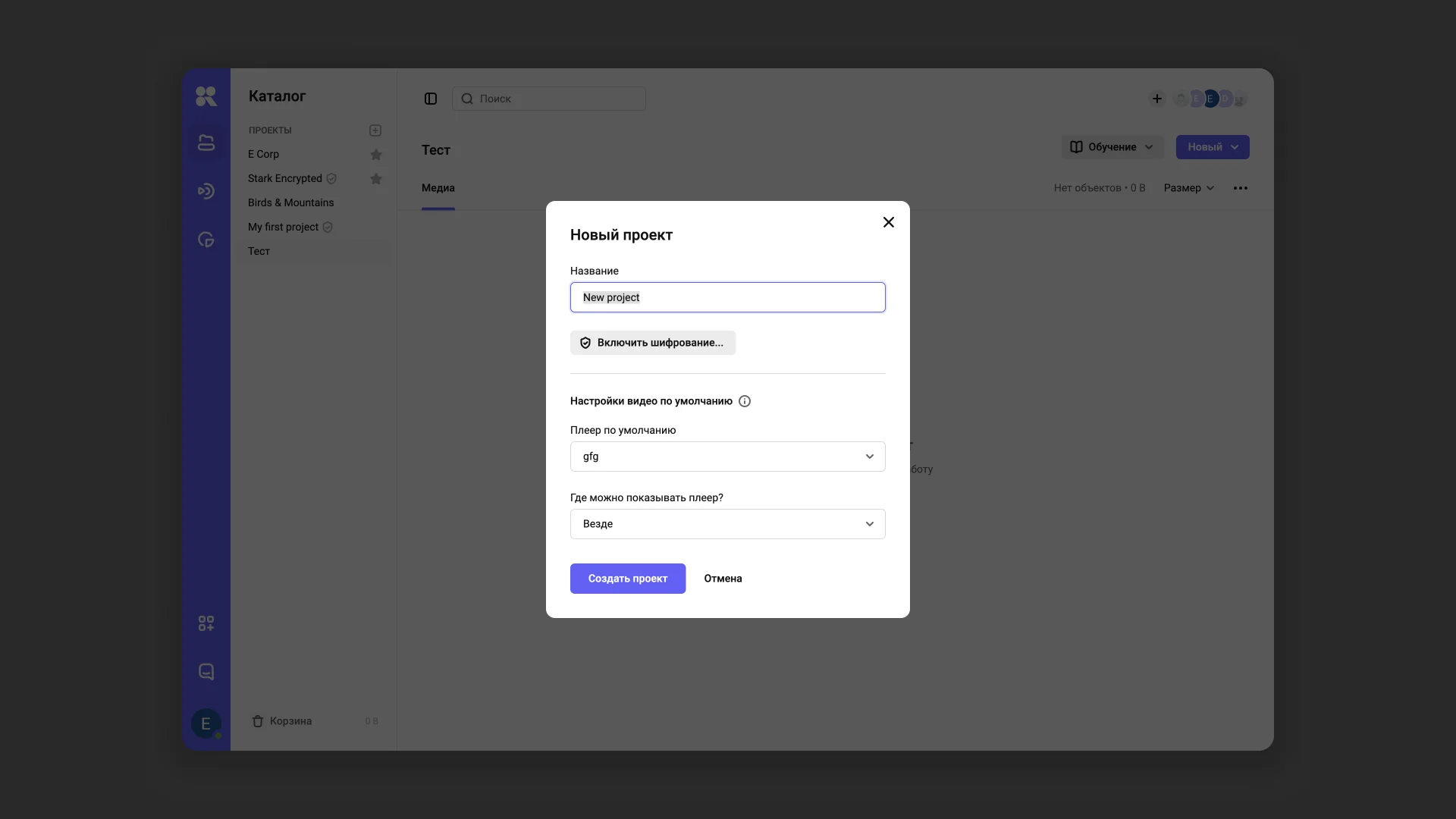Screen dimensions: 1456x819
Task: Open the apps grid icon near sidebar bottom
Action: pos(206,623)
